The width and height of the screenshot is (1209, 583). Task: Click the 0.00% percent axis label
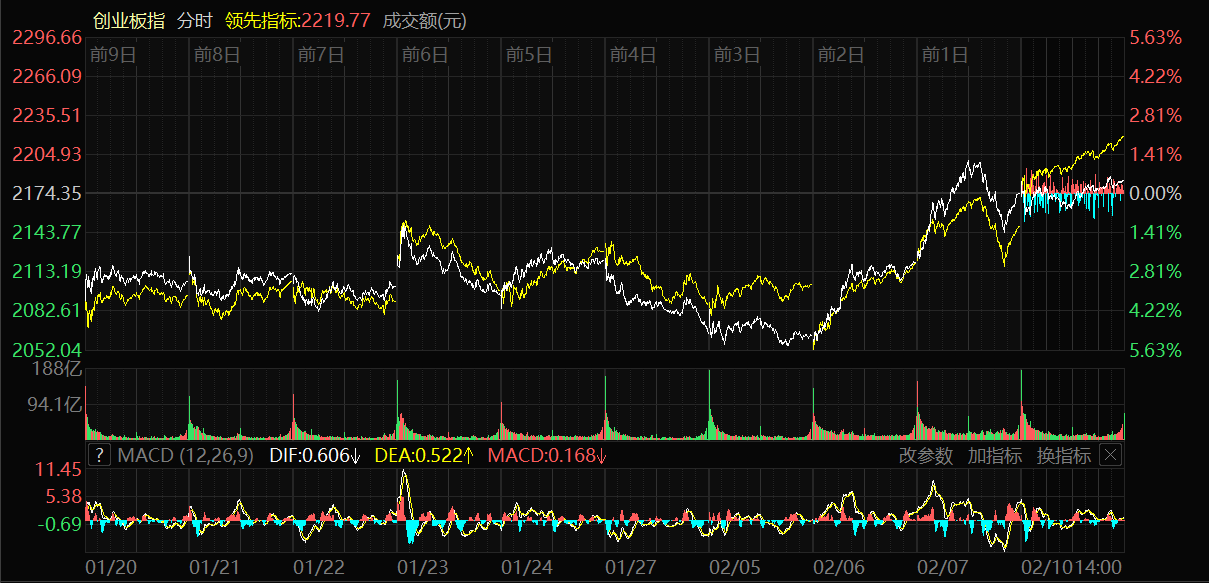coord(1155,193)
